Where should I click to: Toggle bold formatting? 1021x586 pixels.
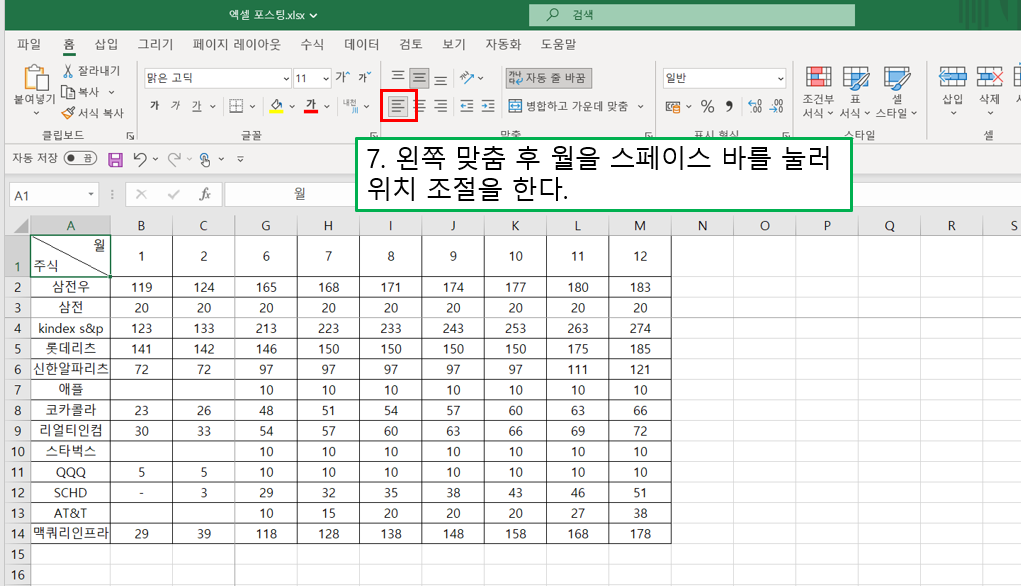(x=154, y=105)
